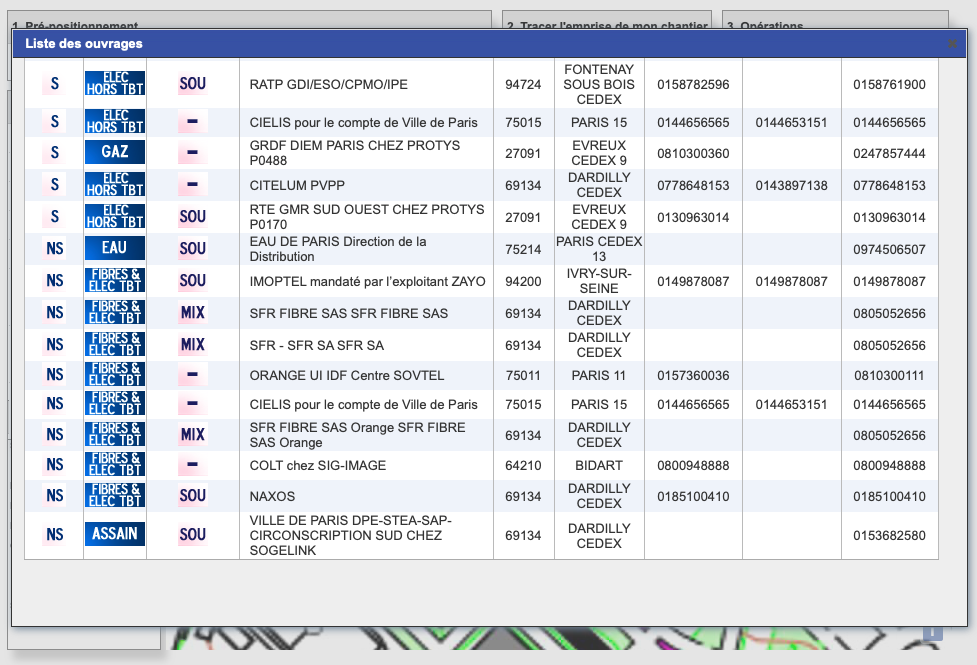Click the NS badge in the ORANGE UI IDF row
Image resolution: width=977 pixels, height=665 pixels.
coord(55,375)
